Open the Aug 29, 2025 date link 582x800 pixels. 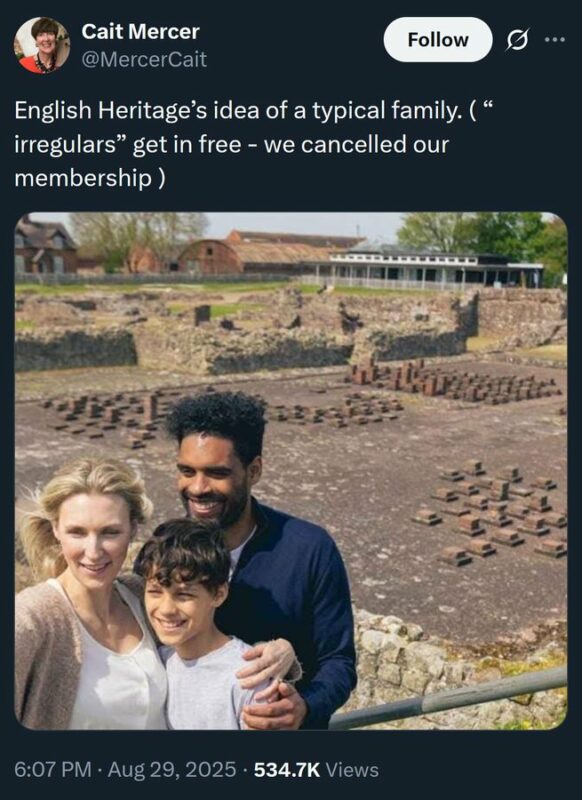(x=172, y=769)
